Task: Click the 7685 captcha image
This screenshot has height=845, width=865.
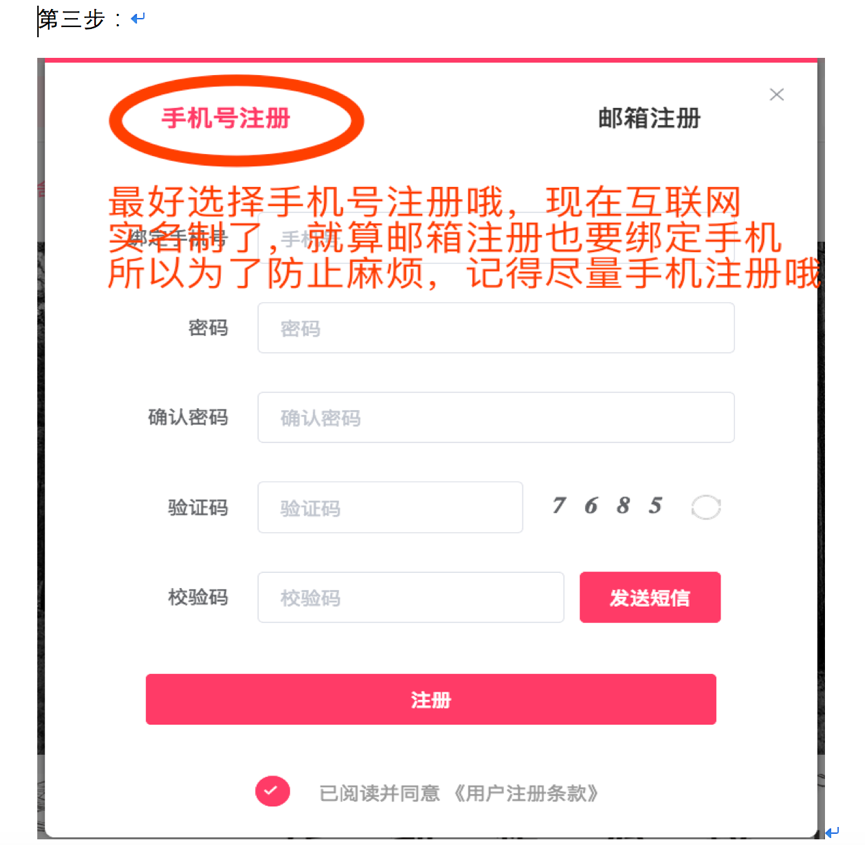Action: (607, 505)
